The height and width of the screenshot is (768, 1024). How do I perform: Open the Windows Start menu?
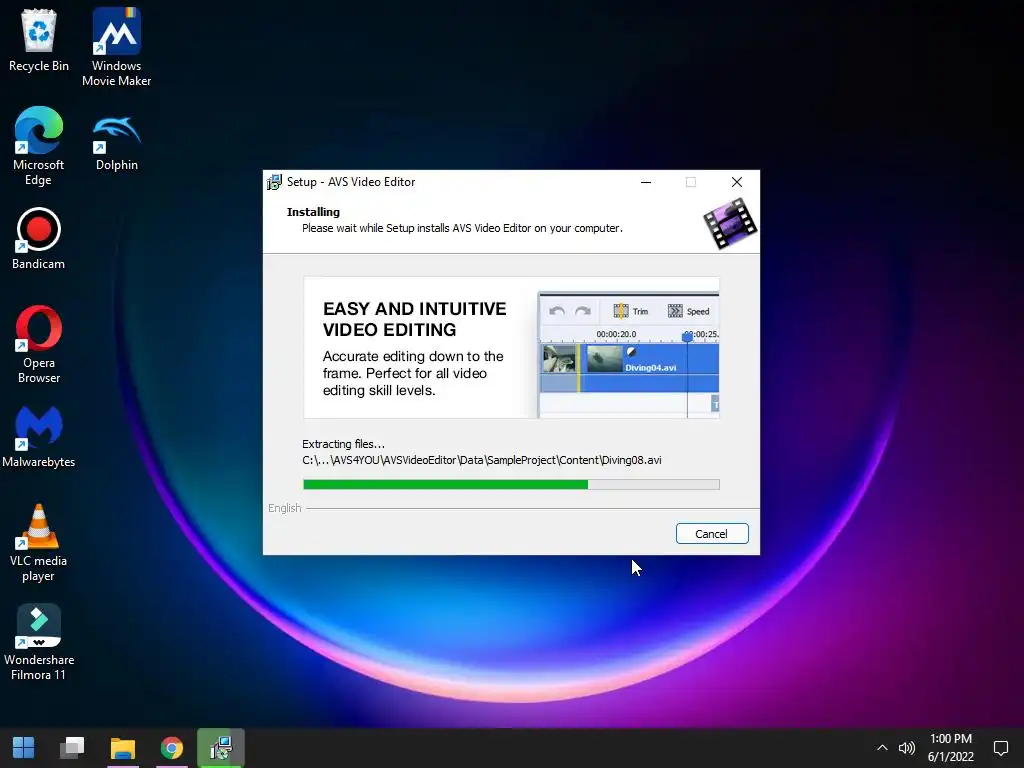(x=24, y=748)
